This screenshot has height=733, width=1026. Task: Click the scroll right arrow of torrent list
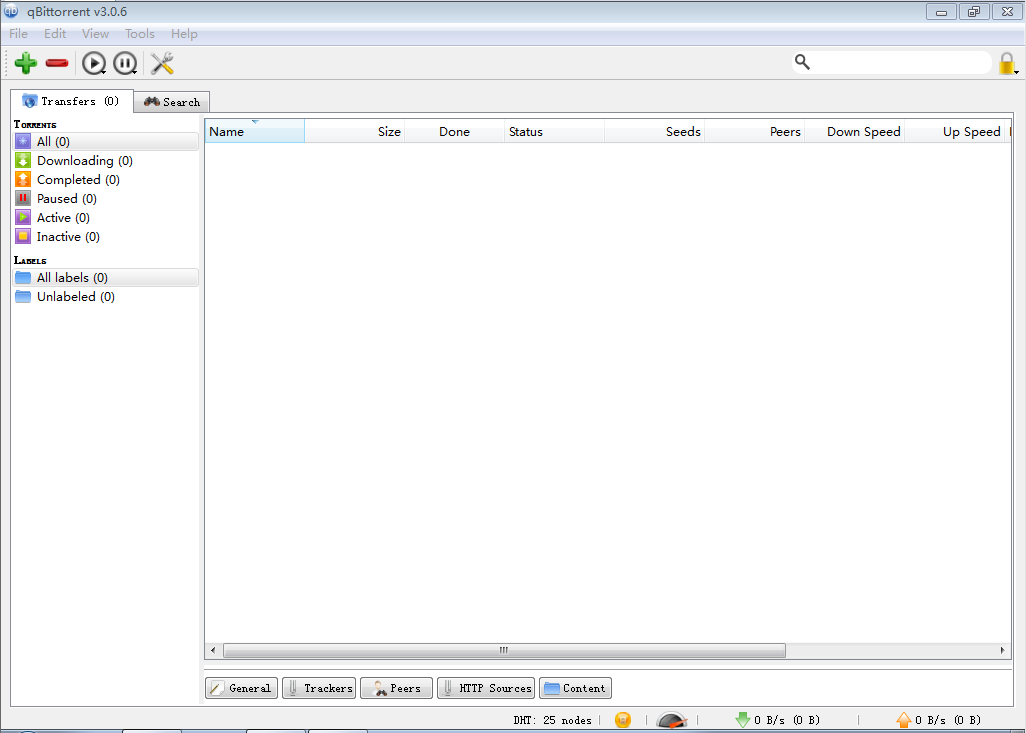coord(1002,651)
